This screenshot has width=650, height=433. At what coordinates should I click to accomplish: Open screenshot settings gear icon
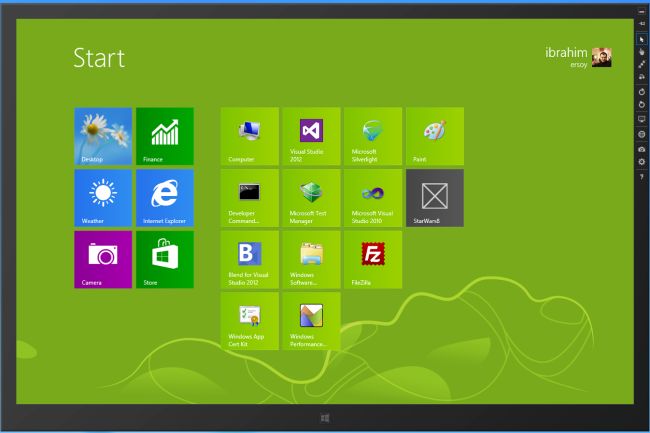[x=642, y=162]
